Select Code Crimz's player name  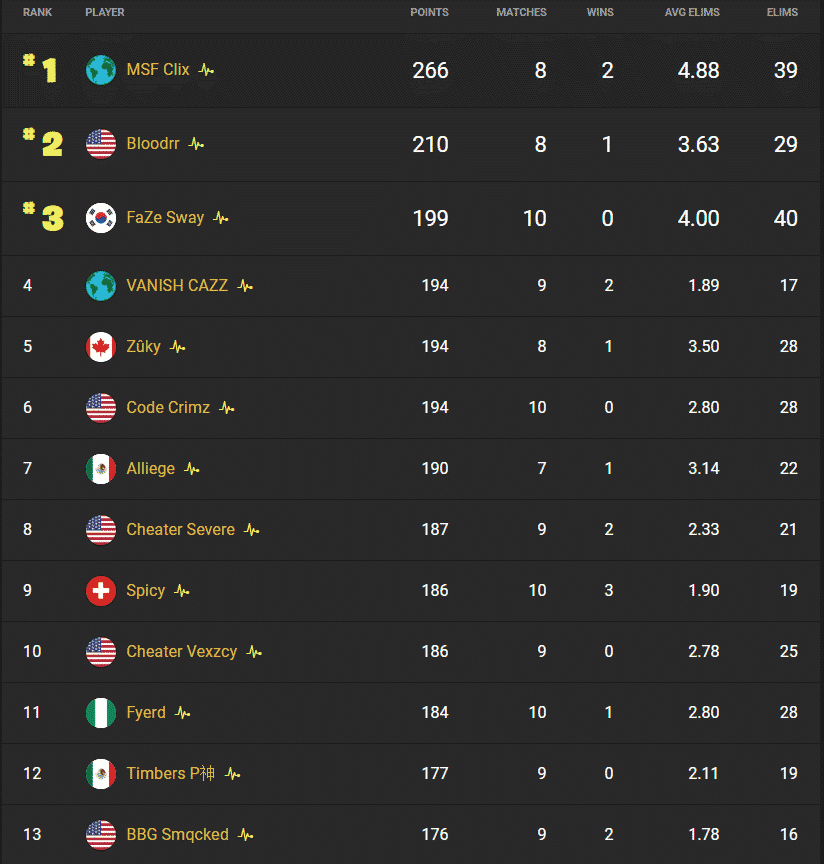[167, 407]
